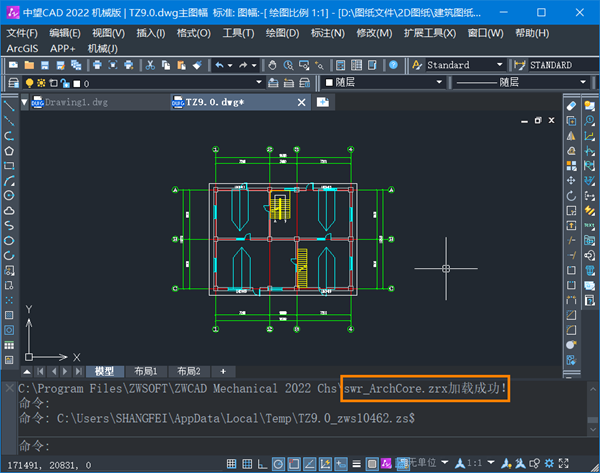Viewport: 600px width, 473px height.
Task: Open a new drawing tab with the plus icon
Action: pos(323,102)
